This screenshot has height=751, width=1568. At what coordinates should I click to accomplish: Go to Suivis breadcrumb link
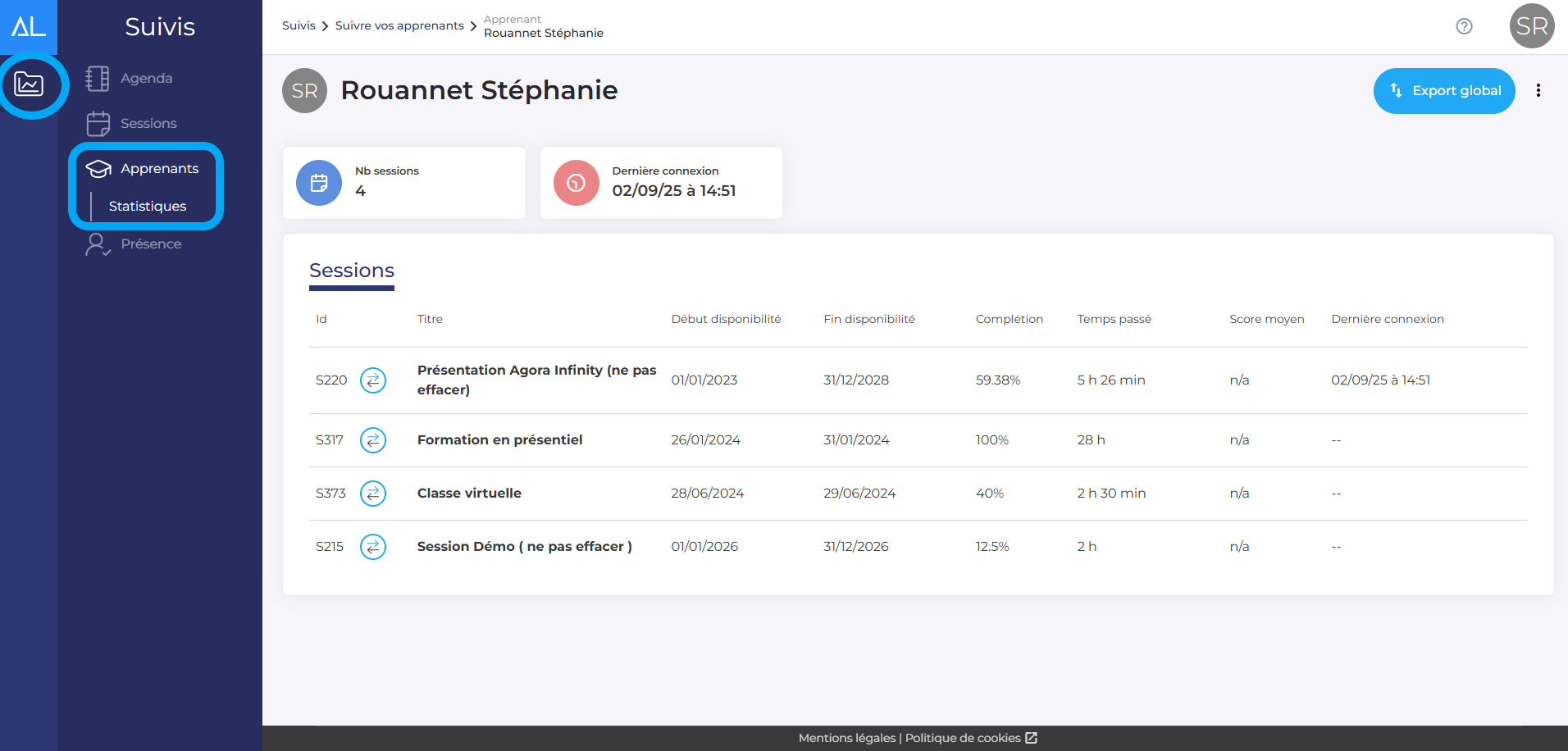click(x=299, y=25)
